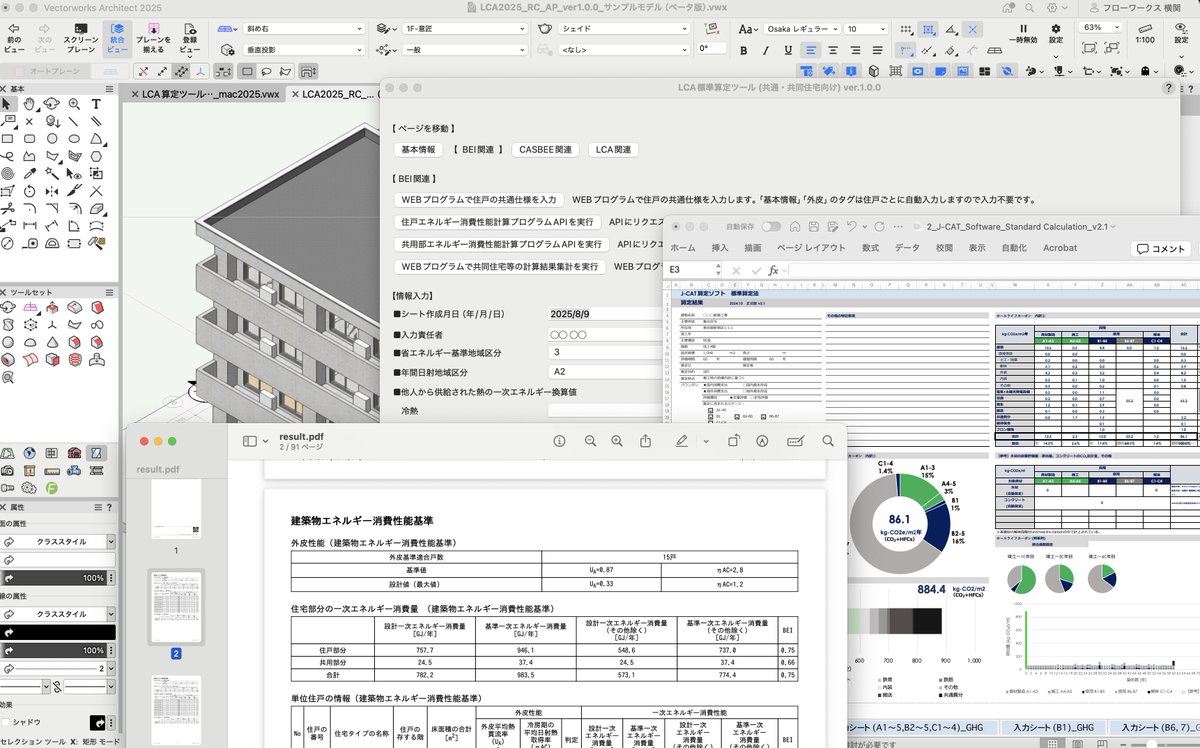1200x748 pixels.
Task: Select the Text T tool
Action: [96, 104]
